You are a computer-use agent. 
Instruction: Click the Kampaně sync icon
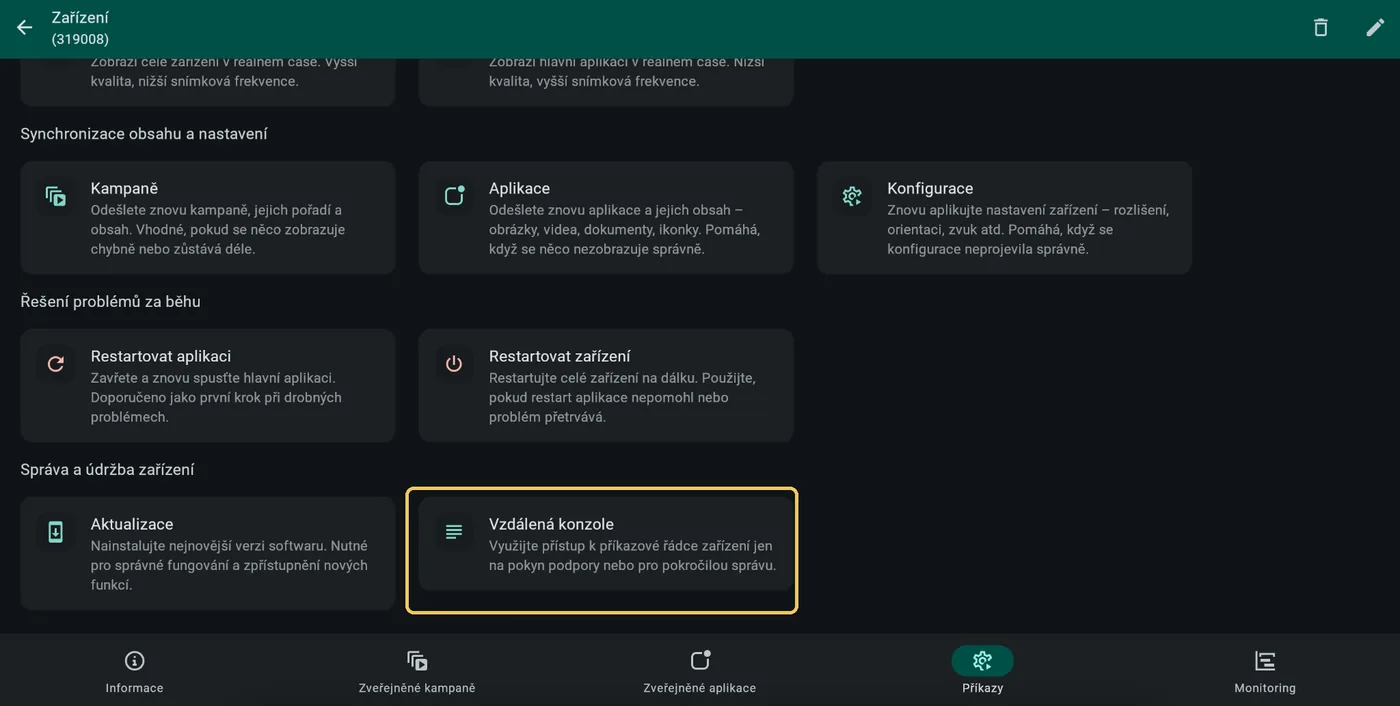click(x=56, y=196)
